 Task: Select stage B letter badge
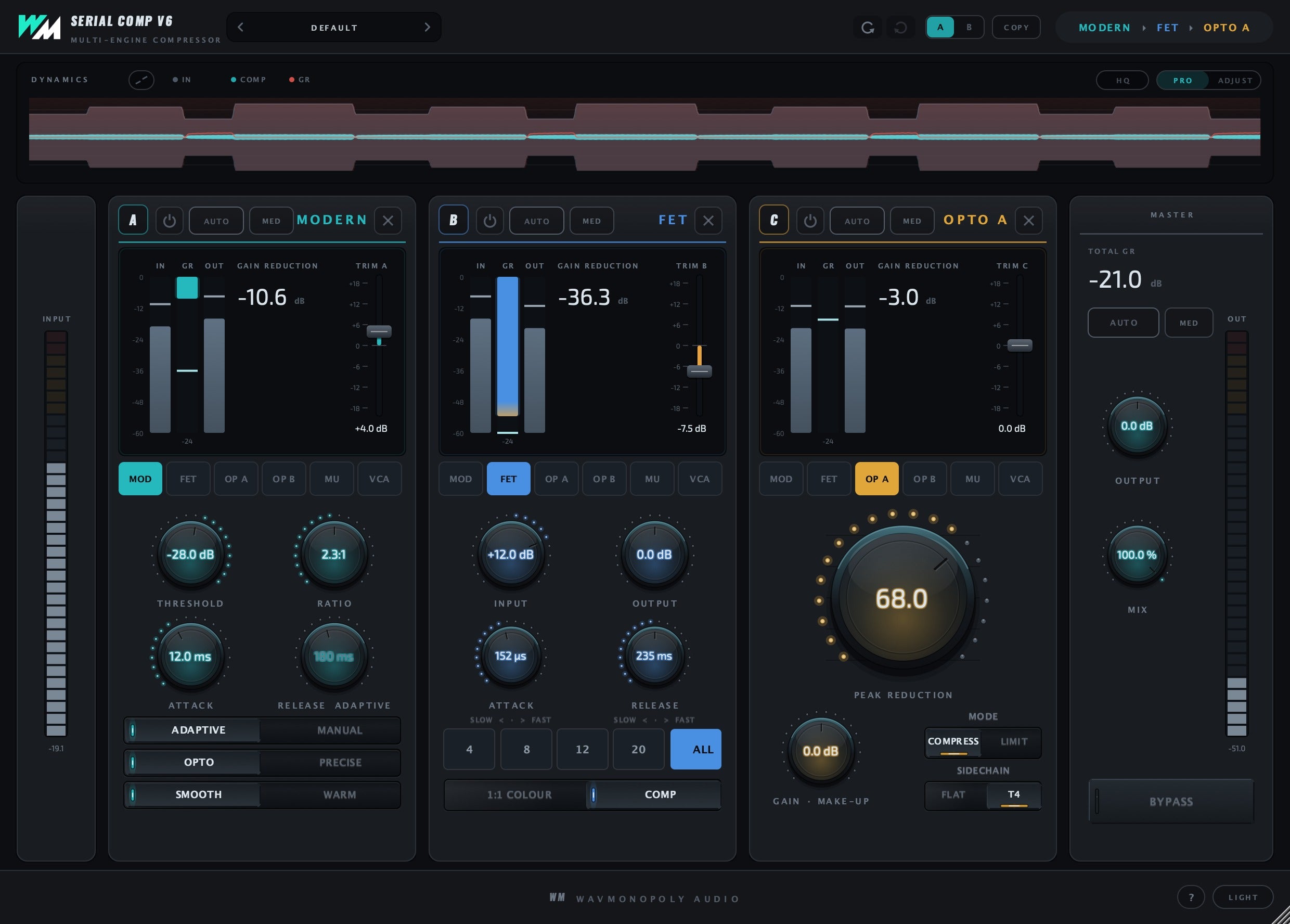453,220
